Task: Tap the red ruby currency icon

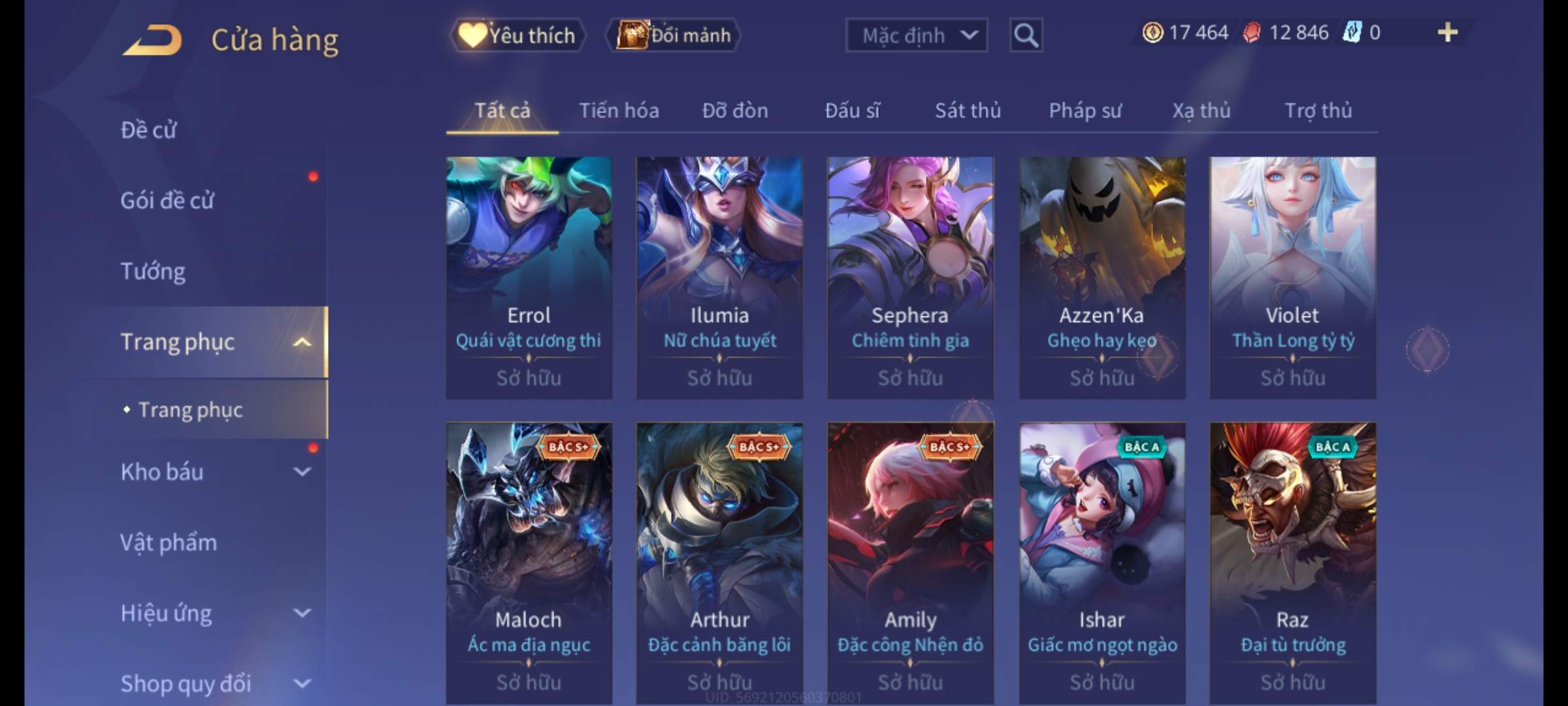Action: pyautogui.click(x=1252, y=33)
